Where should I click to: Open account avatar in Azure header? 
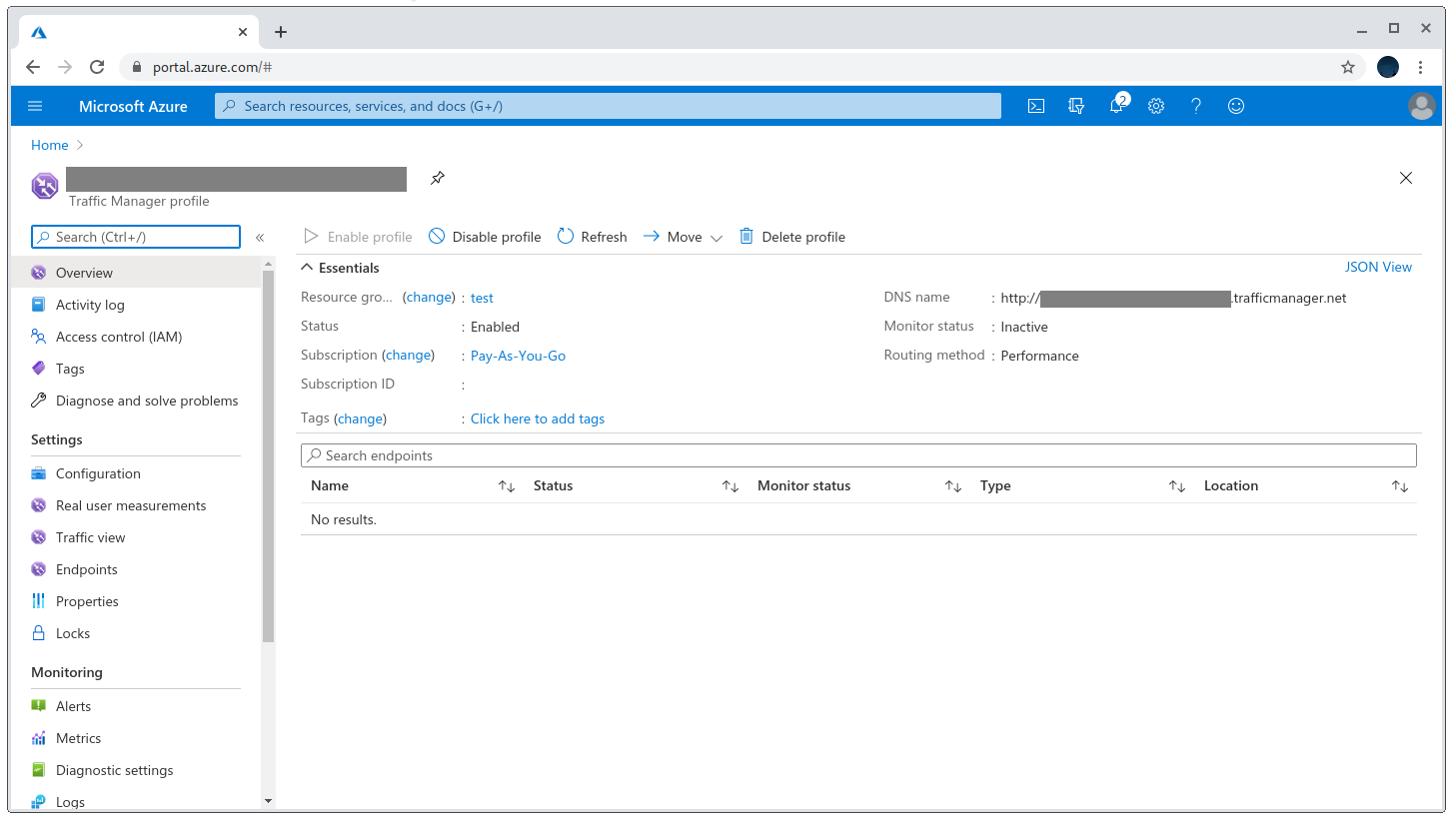coord(1421,106)
